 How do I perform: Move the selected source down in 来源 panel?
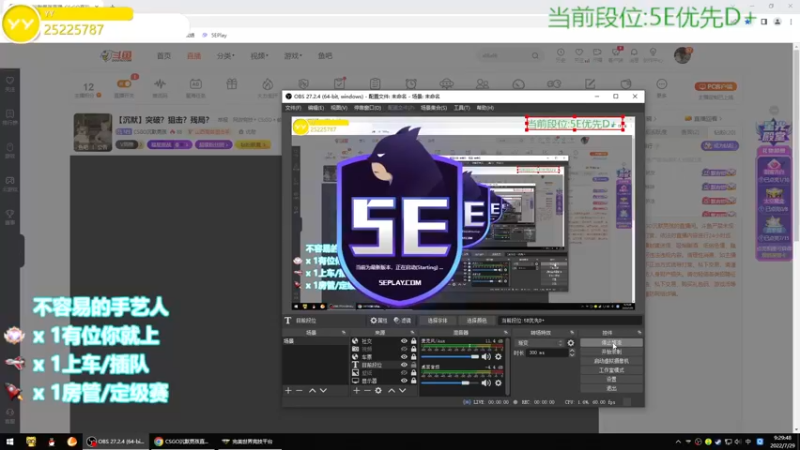(403, 391)
